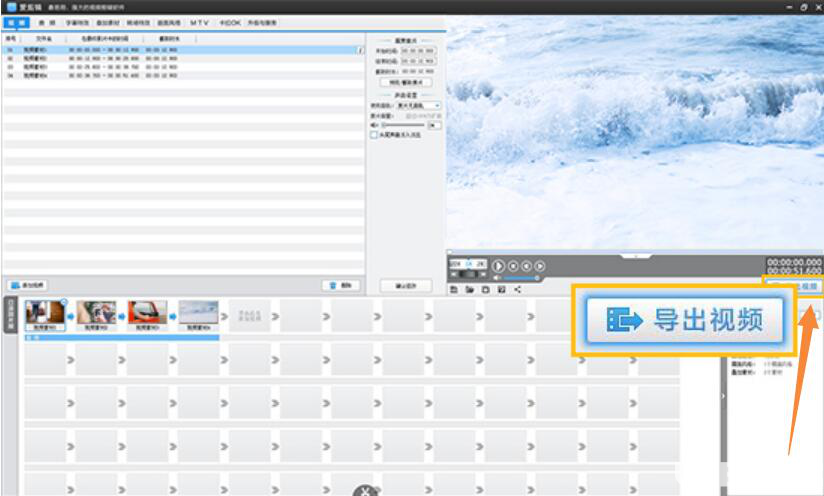The image size is (824, 496).
Task: Select the red car clip thumbnail
Action: pyautogui.click(x=148, y=312)
